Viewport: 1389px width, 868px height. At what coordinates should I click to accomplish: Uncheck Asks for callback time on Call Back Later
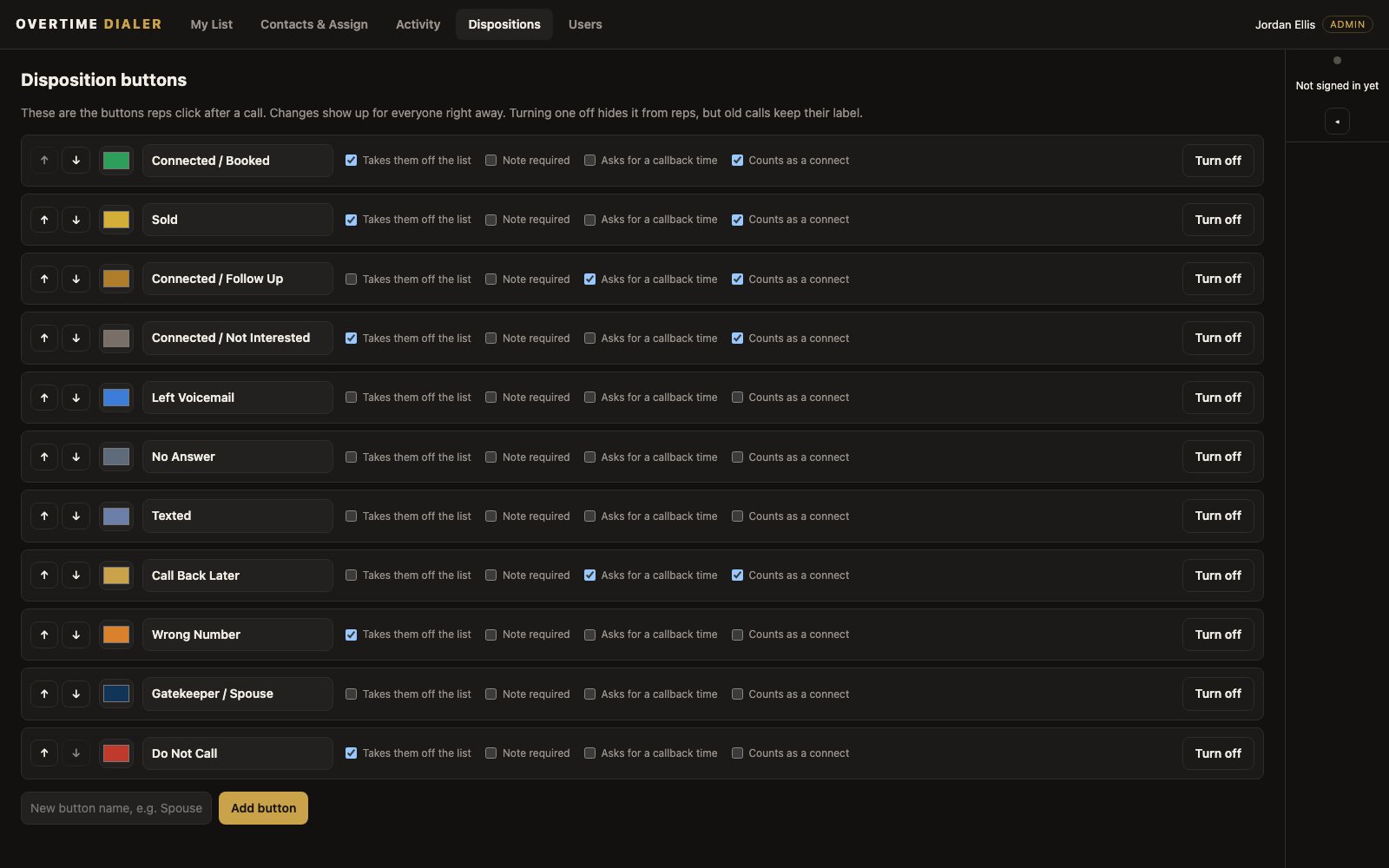(589, 575)
